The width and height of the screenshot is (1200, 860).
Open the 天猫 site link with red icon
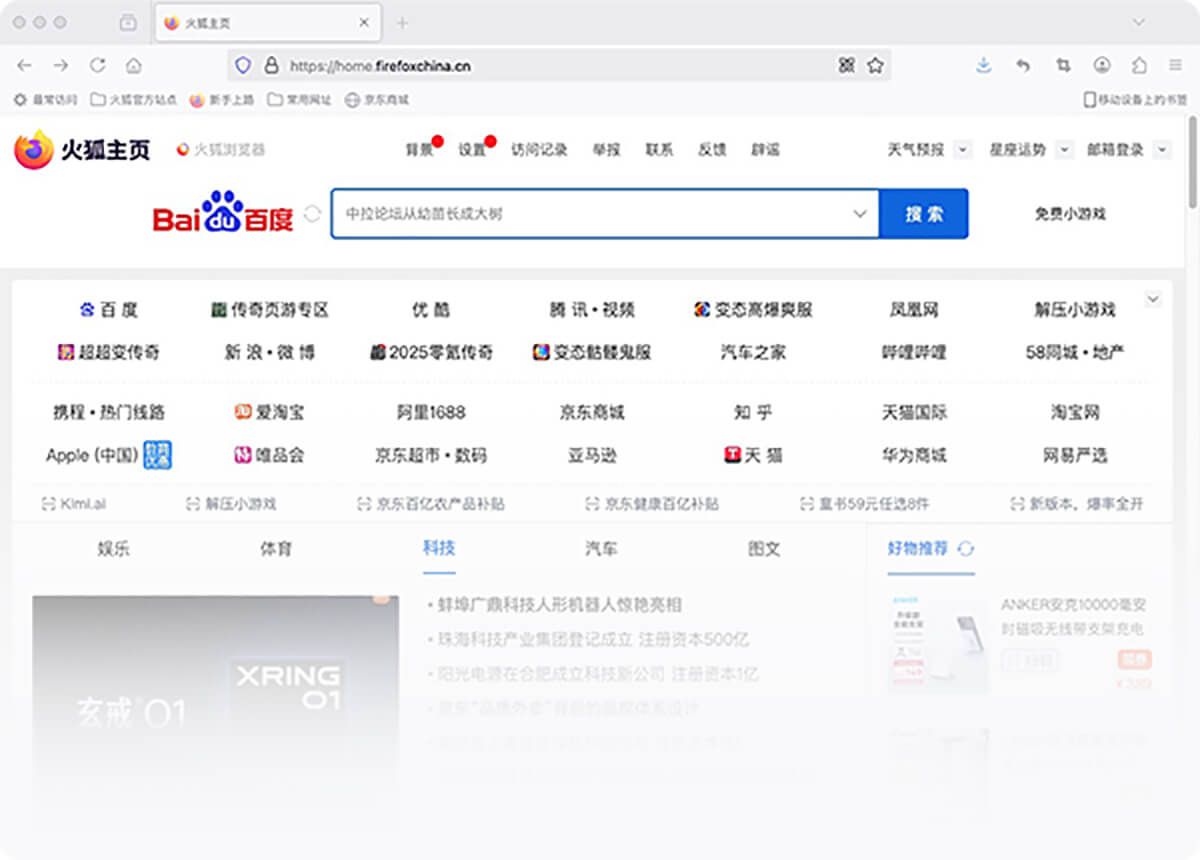753,455
